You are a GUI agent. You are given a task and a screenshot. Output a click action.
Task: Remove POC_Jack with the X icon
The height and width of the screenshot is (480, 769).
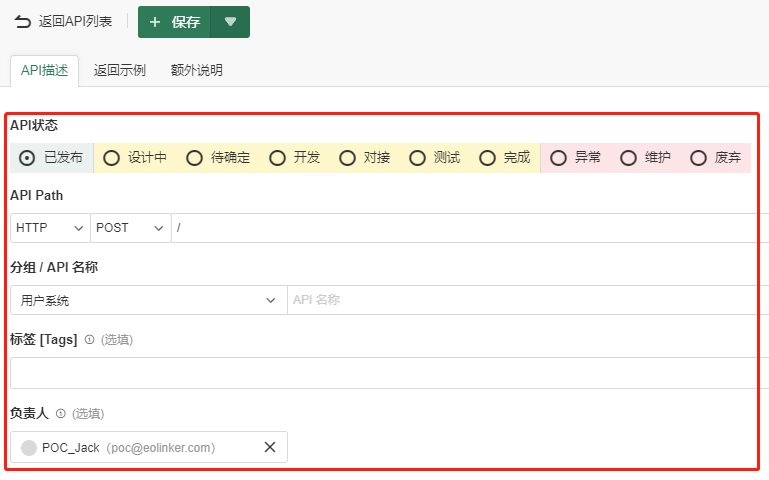(270, 447)
